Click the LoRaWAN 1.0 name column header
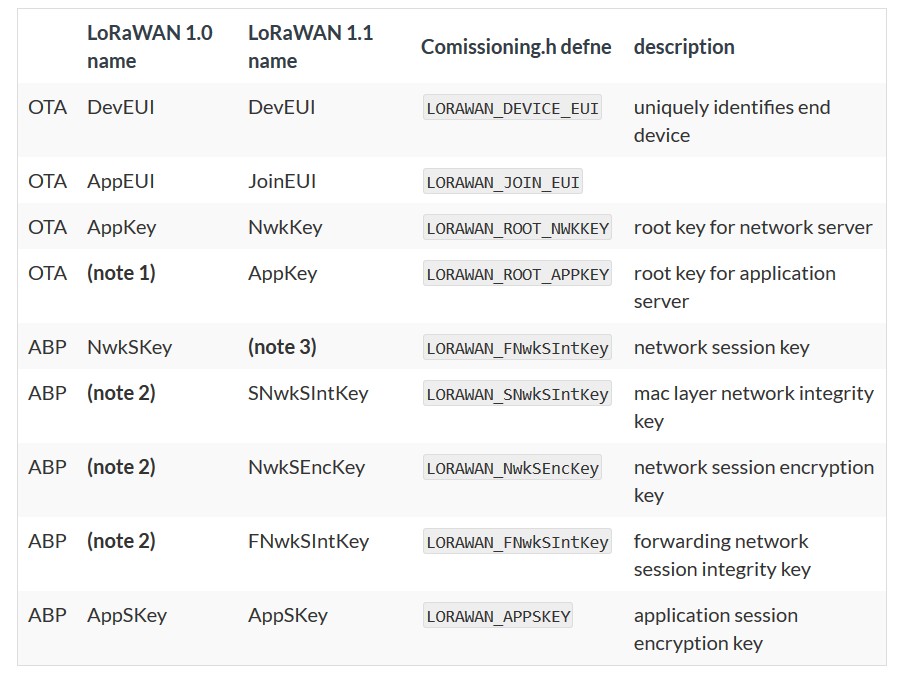 click(x=150, y=47)
